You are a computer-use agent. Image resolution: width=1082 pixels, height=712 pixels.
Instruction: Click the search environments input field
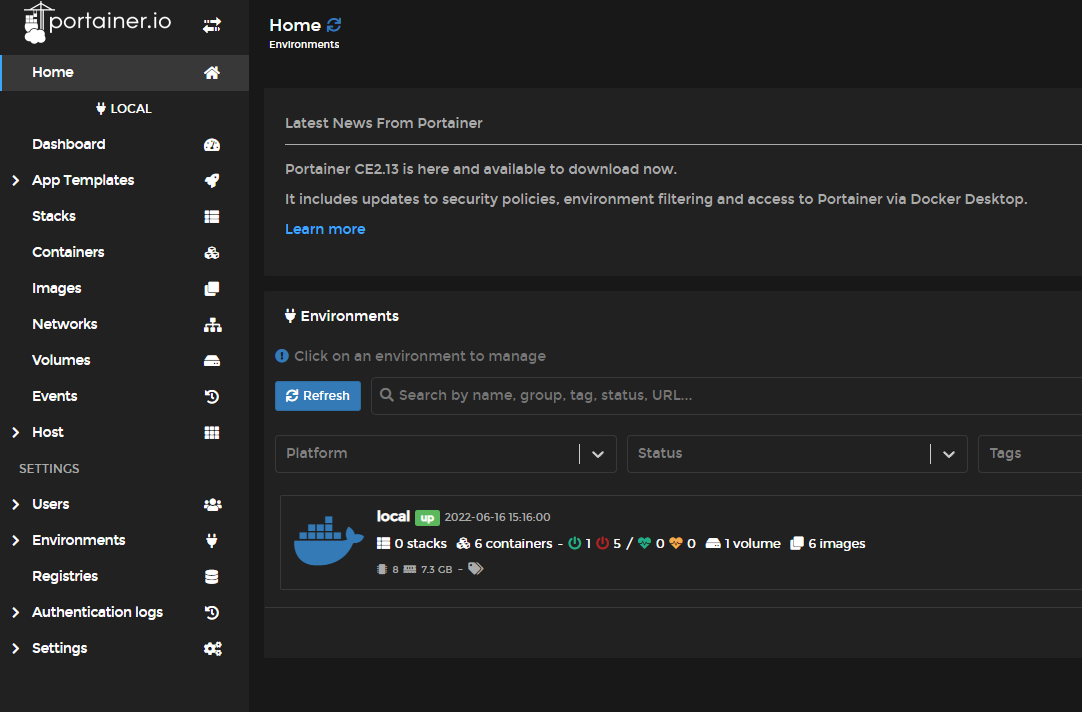727,396
